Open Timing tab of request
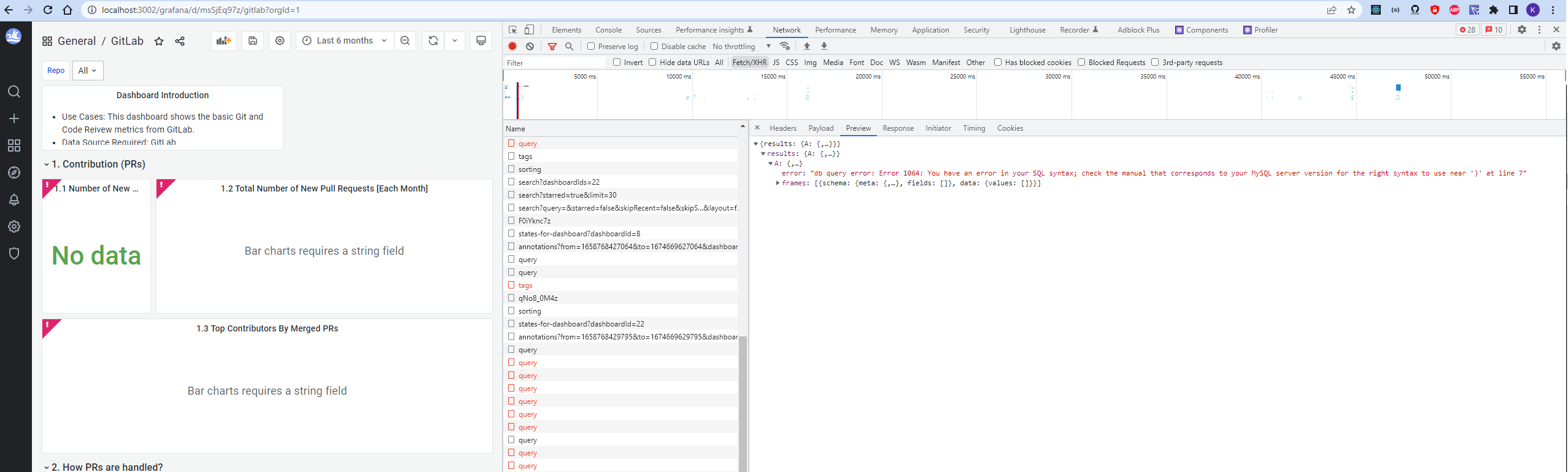 point(974,128)
